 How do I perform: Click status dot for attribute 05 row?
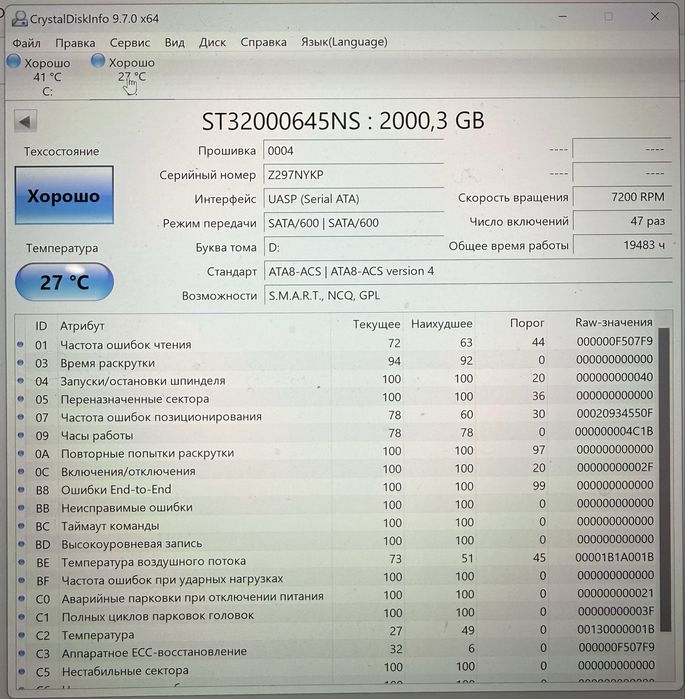coord(21,399)
